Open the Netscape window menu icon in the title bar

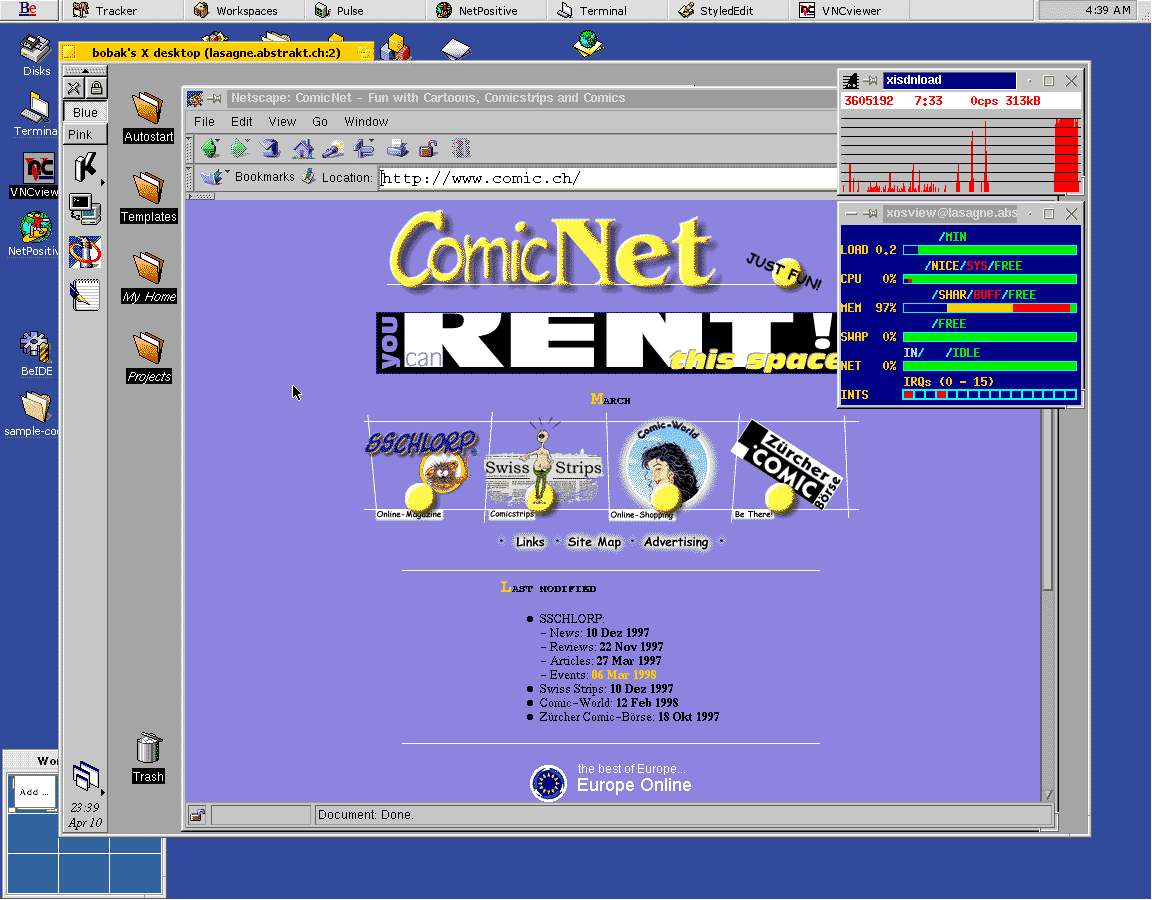pyautogui.click(x=195, y=98)
